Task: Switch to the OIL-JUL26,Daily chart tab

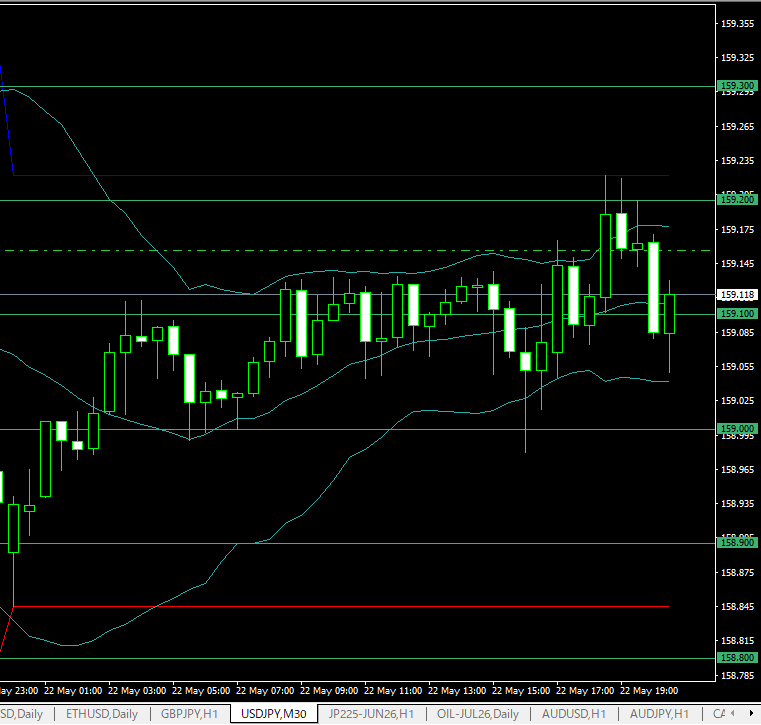Action: click(478, 714)
